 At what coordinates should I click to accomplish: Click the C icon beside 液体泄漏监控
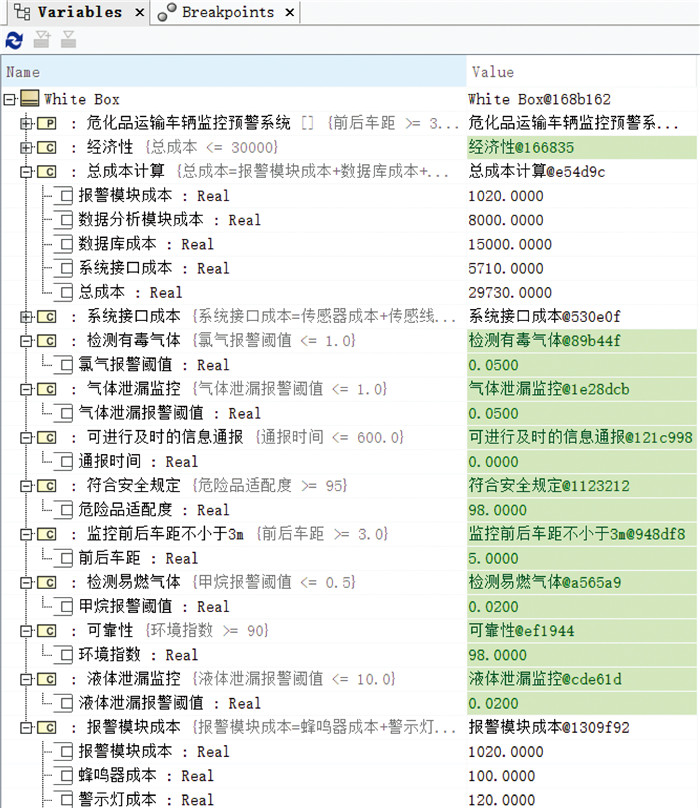point(47,679)
